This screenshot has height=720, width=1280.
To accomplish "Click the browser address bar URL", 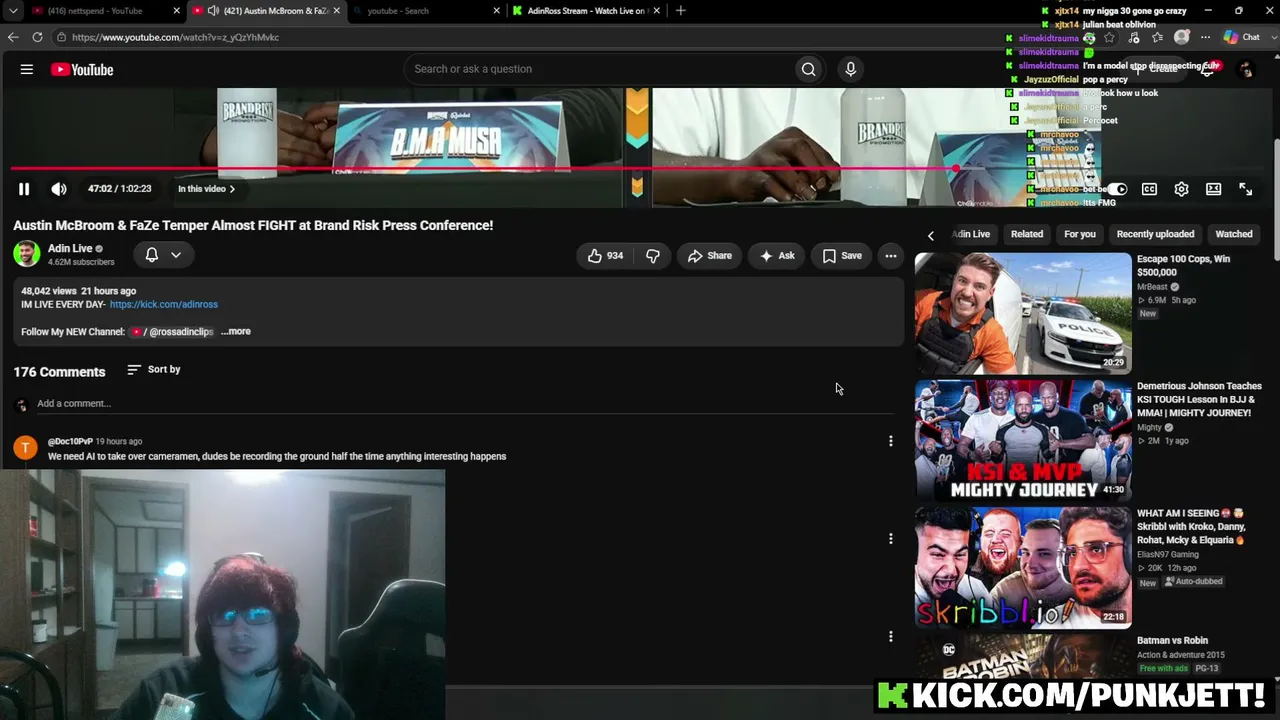I will (x=175, y=37).
